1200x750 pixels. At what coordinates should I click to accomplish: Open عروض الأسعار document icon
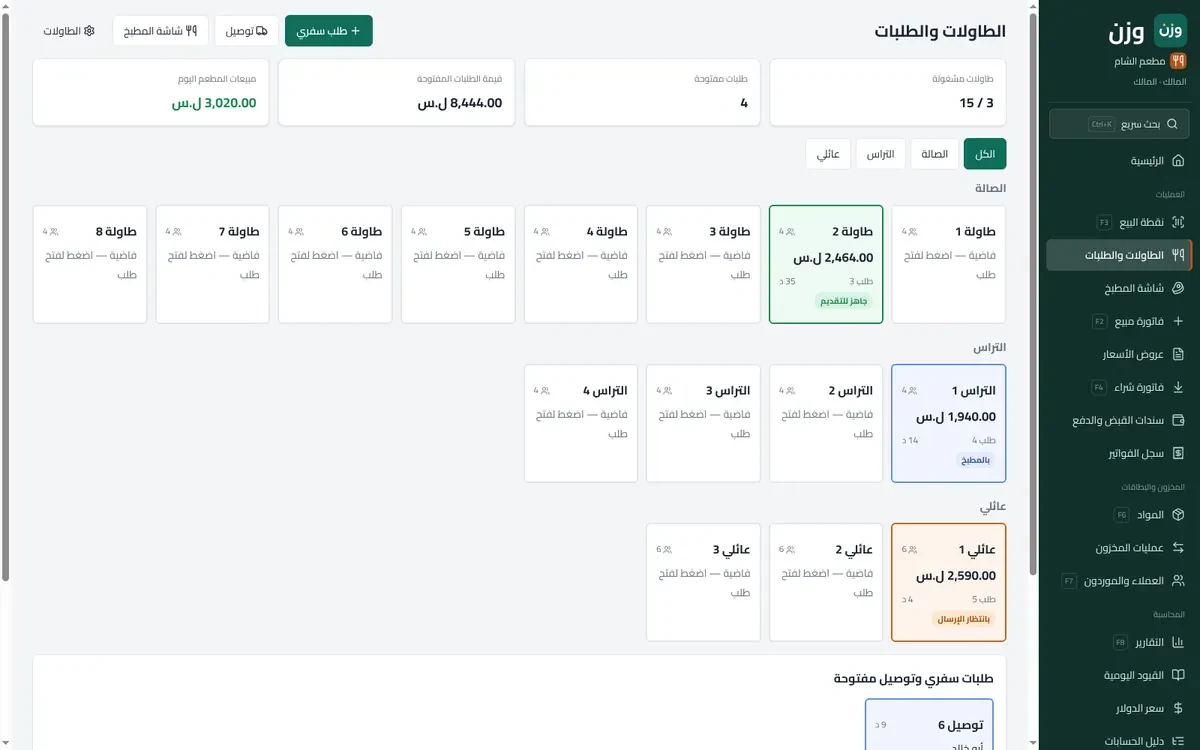click(x=1178, y=354)
